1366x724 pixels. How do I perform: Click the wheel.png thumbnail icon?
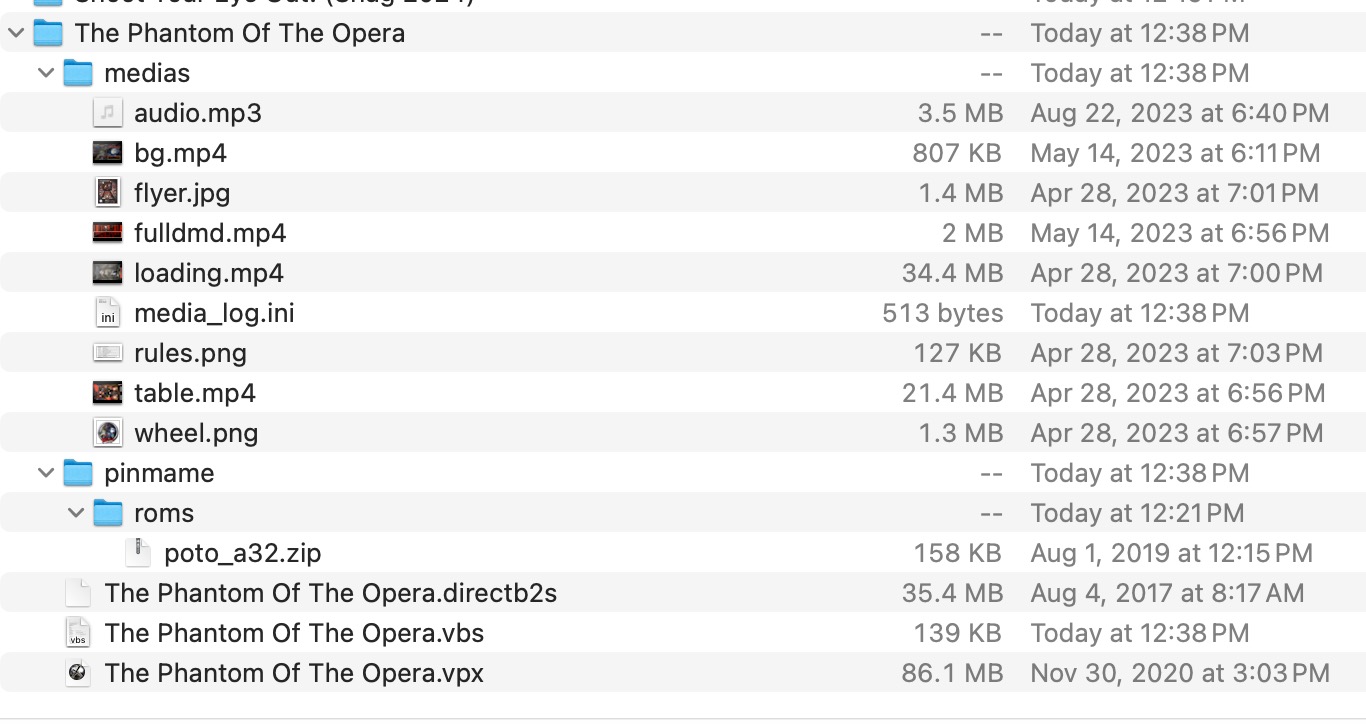pos(107,433)
